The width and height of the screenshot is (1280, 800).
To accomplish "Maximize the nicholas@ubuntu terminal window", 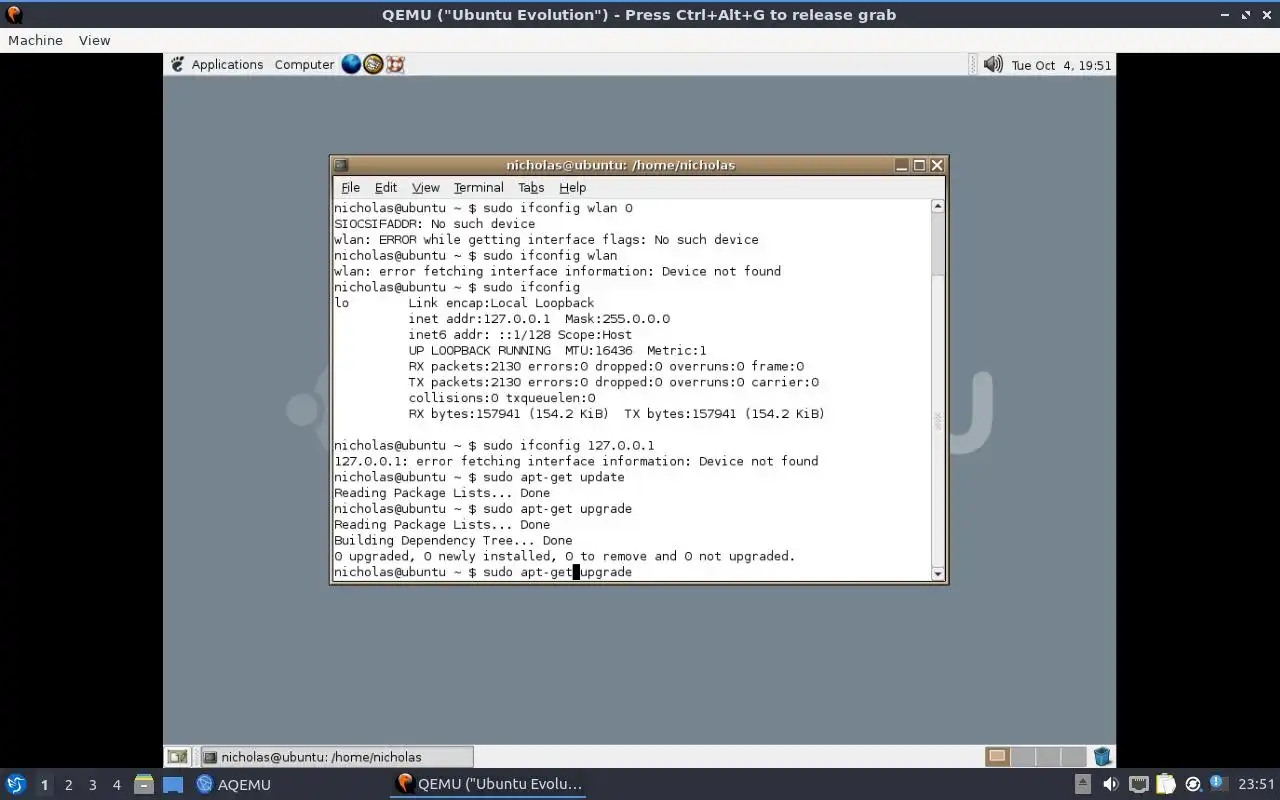I will coord(920,165).
